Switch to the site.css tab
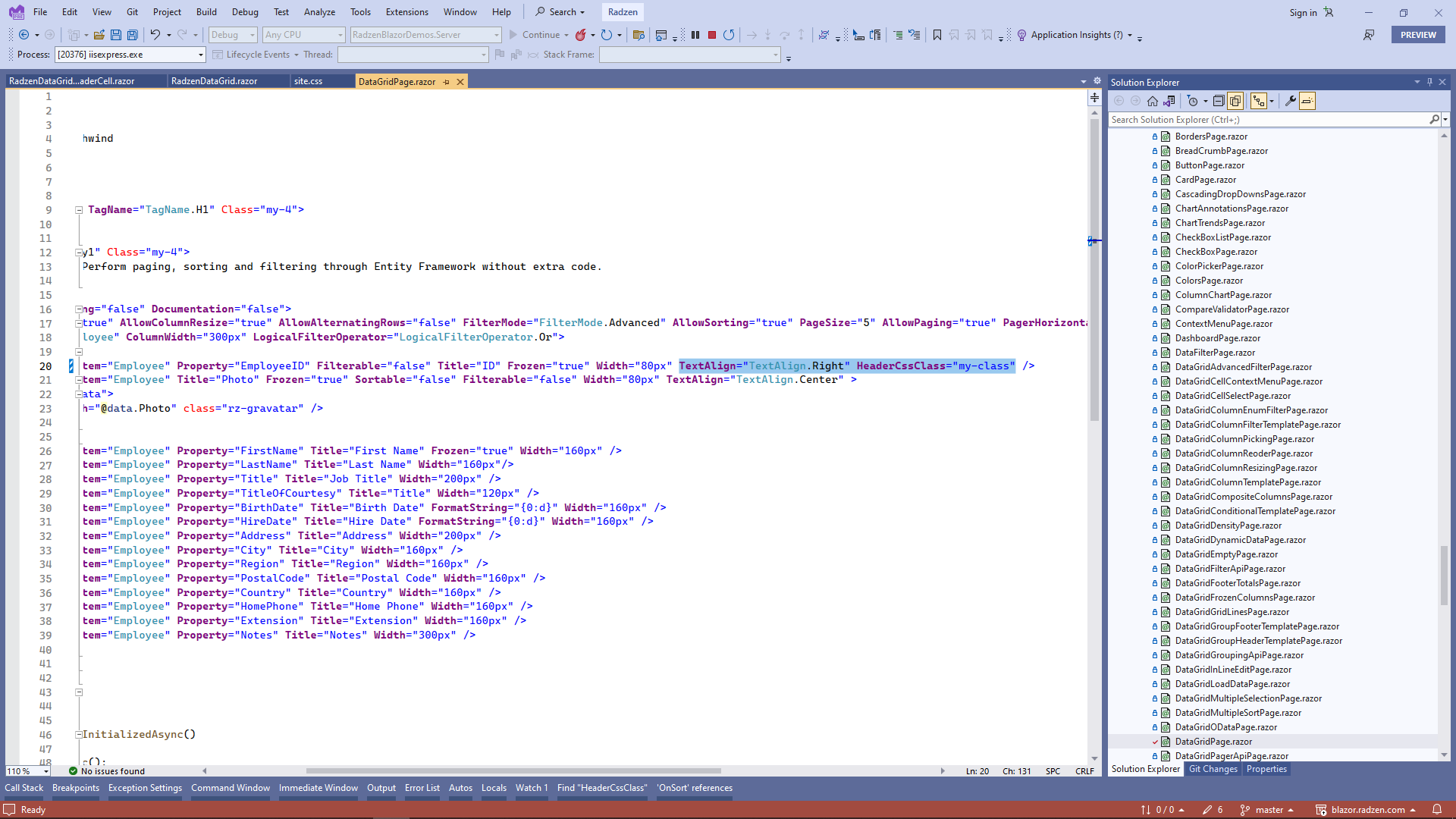This screenshot has height=819, width=1456. [x=308, y=80]
